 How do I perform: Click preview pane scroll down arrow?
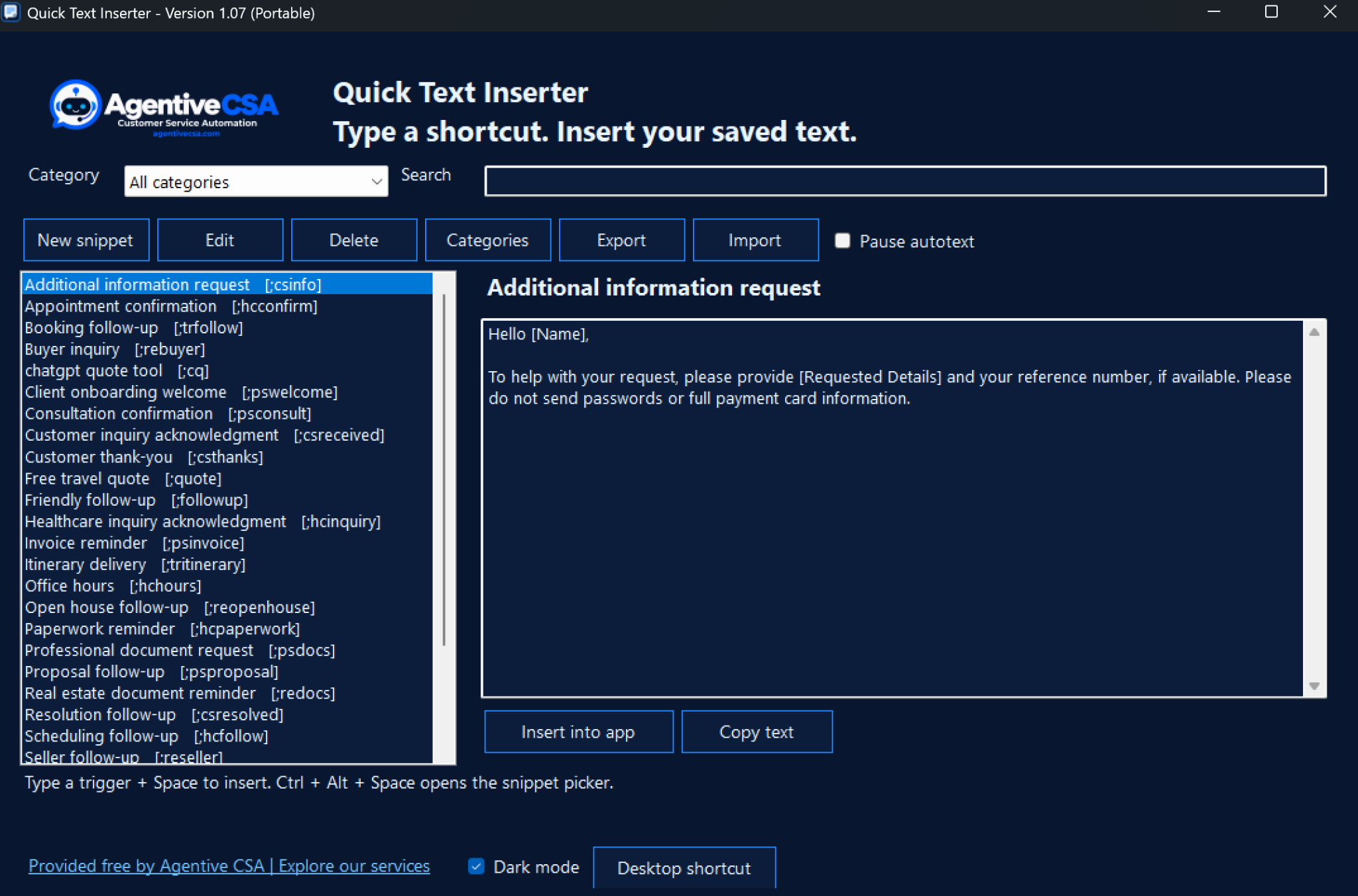[1314, 685]
